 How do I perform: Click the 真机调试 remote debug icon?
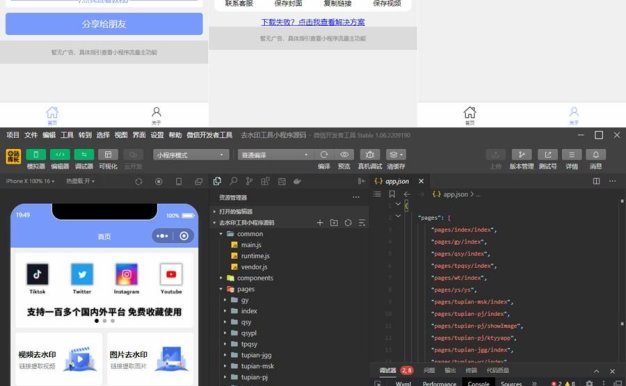[x=370, y=154]
